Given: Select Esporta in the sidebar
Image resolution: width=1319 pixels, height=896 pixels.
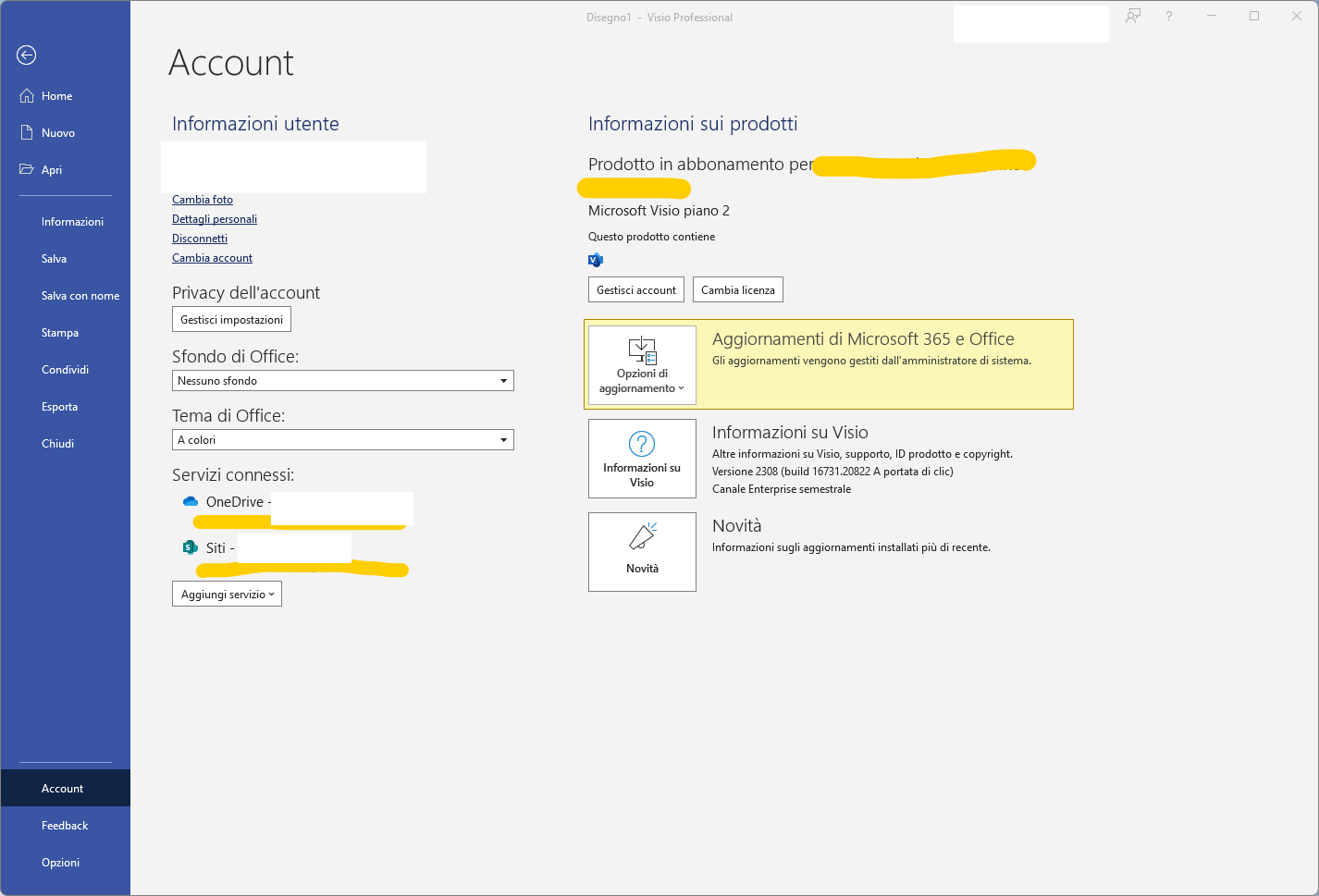Looking at the screenshot, I should click(x=66, y=407).
